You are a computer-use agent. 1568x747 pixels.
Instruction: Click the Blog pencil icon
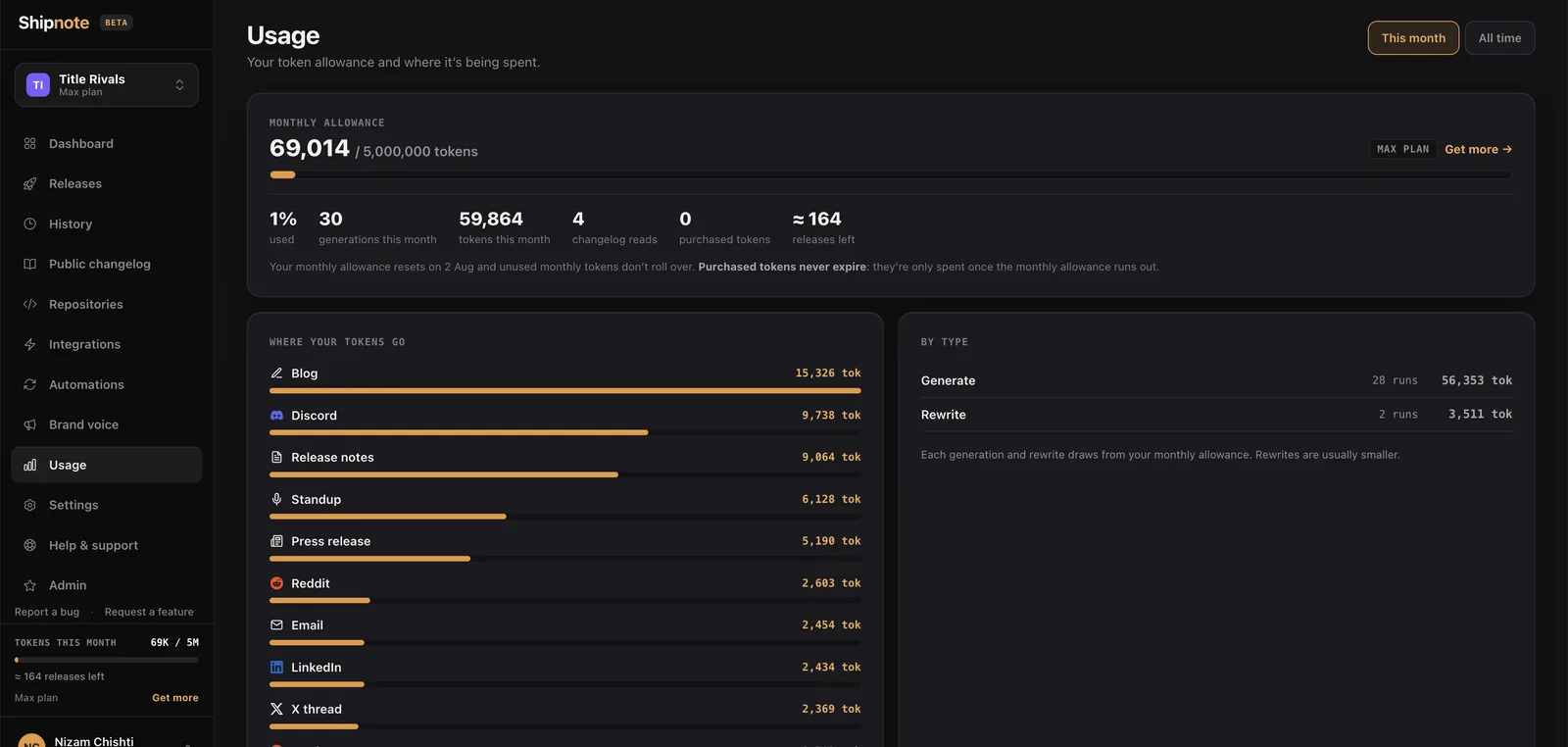point(276,373)
